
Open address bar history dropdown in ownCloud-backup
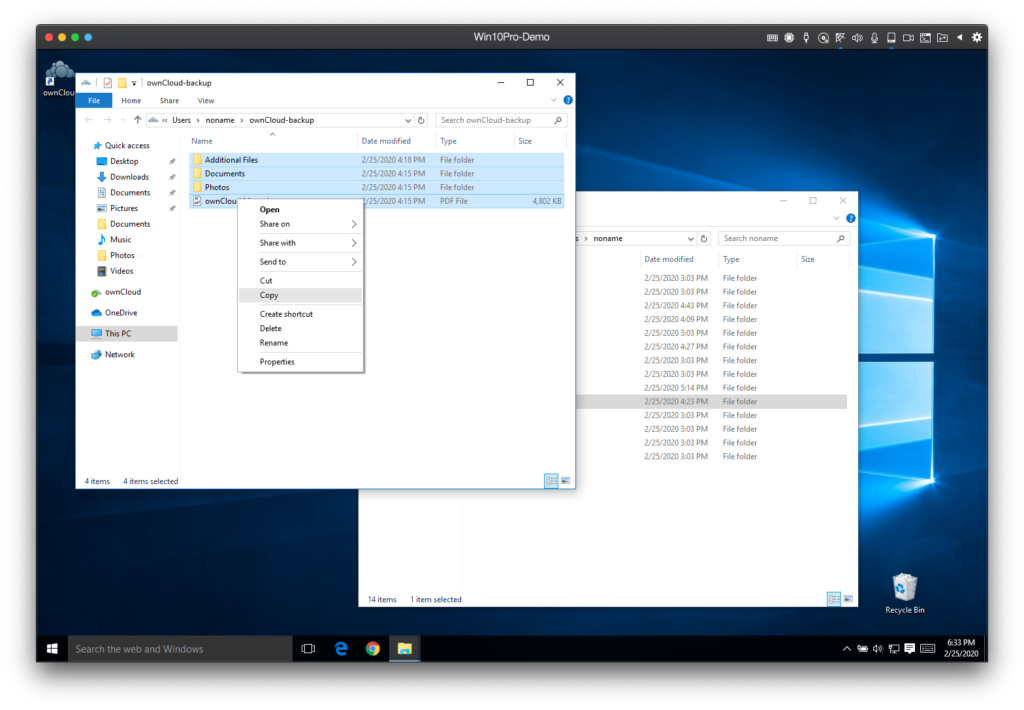tap(408, 120)
